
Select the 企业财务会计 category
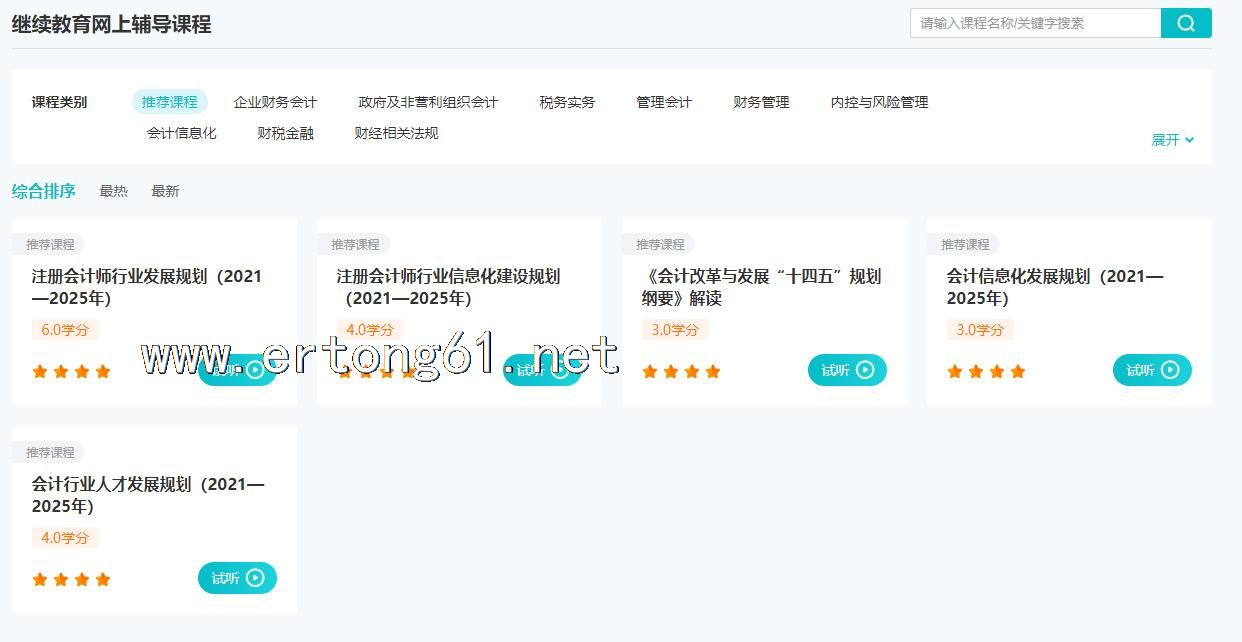[x=275, y=102]
